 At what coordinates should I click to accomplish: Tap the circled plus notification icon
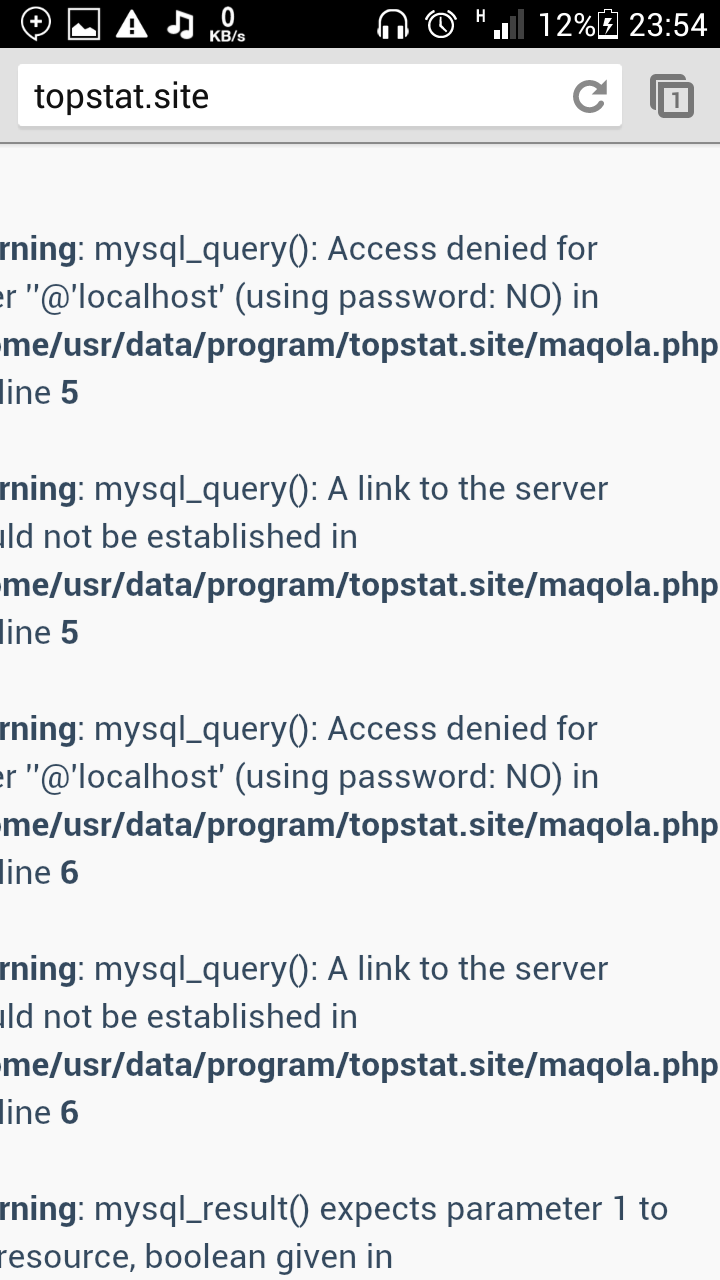pyautogui.click(x=36, y=24)
